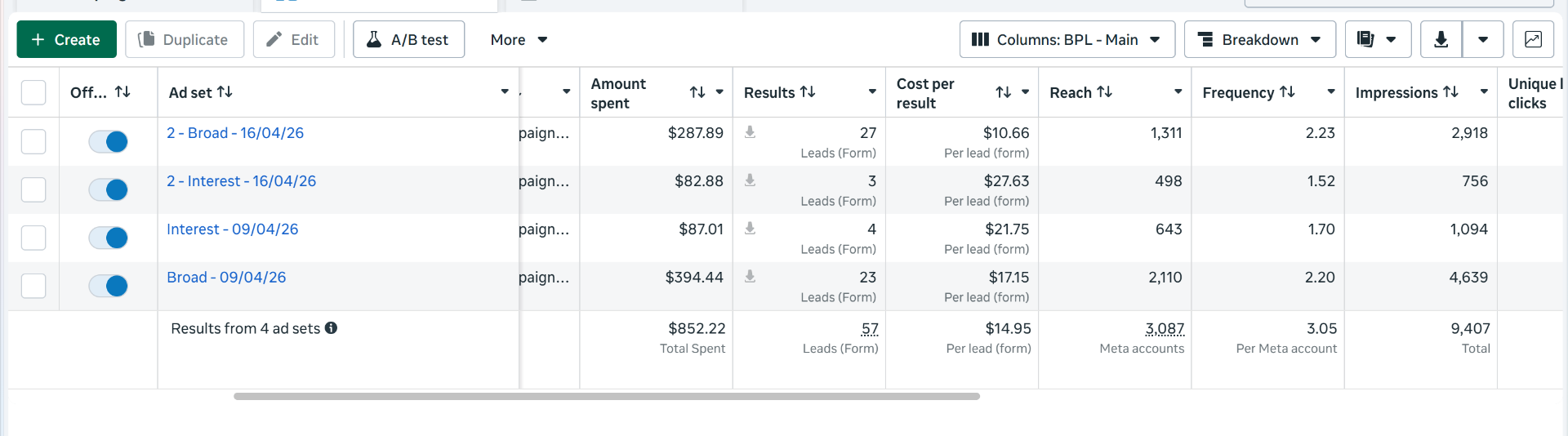The height and width of the screenshot is (436, 1568).
Task: Turn off 2 - Broad - 16/04/26 ad set
Action: [109, 141]
